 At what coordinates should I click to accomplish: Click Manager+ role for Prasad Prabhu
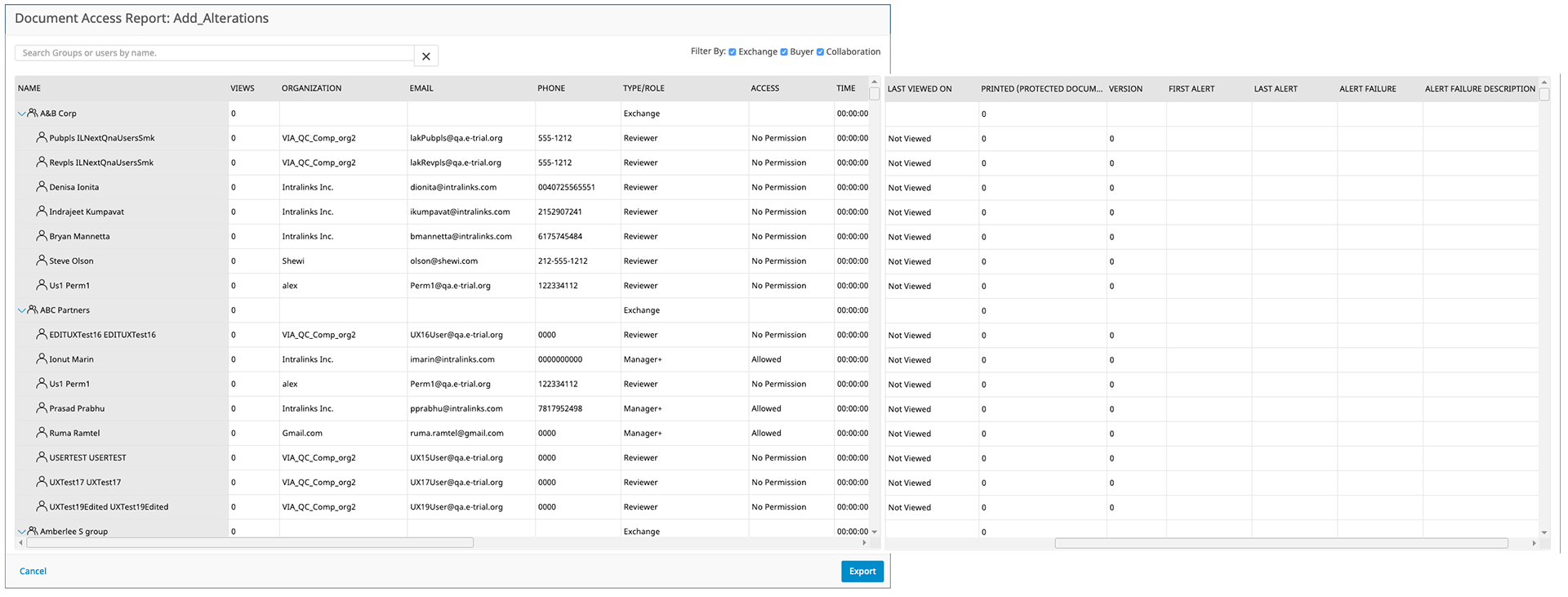pos(643,408)
